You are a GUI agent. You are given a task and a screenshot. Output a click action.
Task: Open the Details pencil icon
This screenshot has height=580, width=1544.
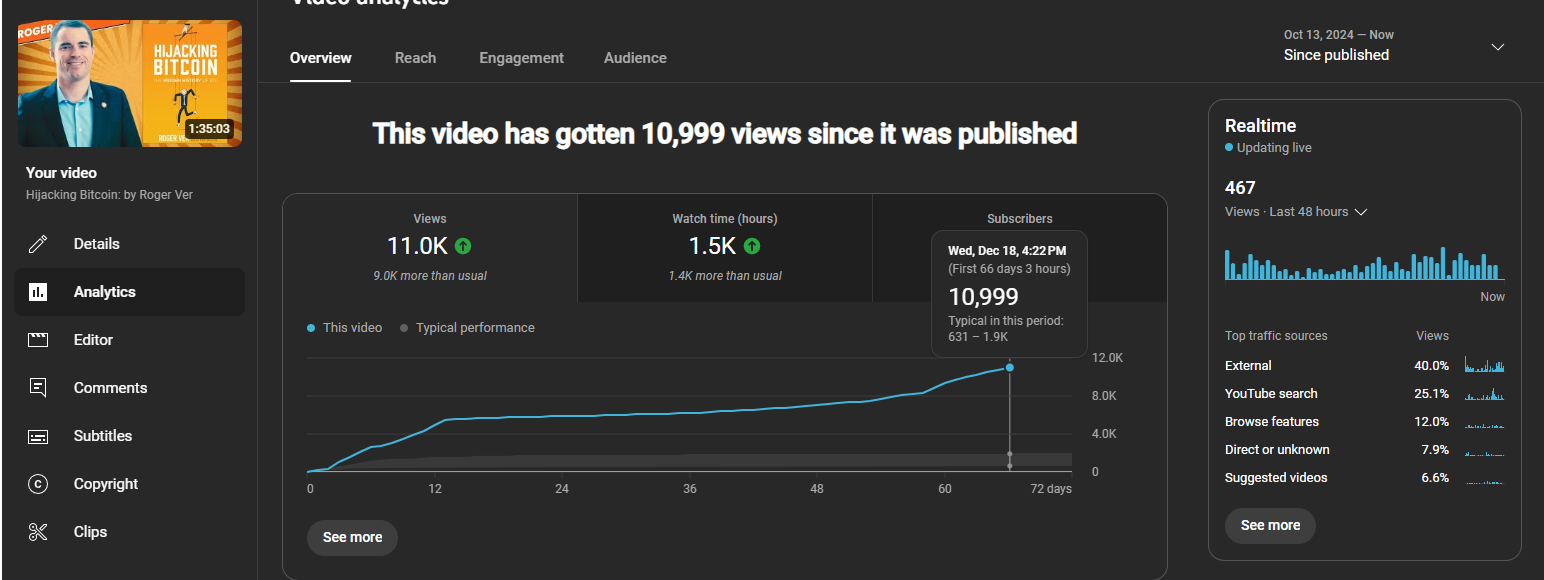38,244
